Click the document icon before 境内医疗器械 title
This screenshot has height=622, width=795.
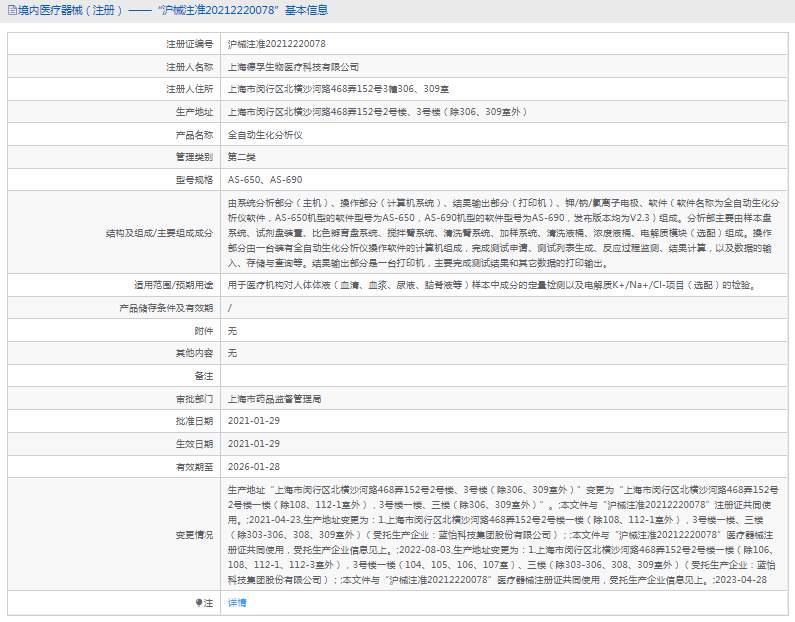pyautogui.click(x=12, y=10)
